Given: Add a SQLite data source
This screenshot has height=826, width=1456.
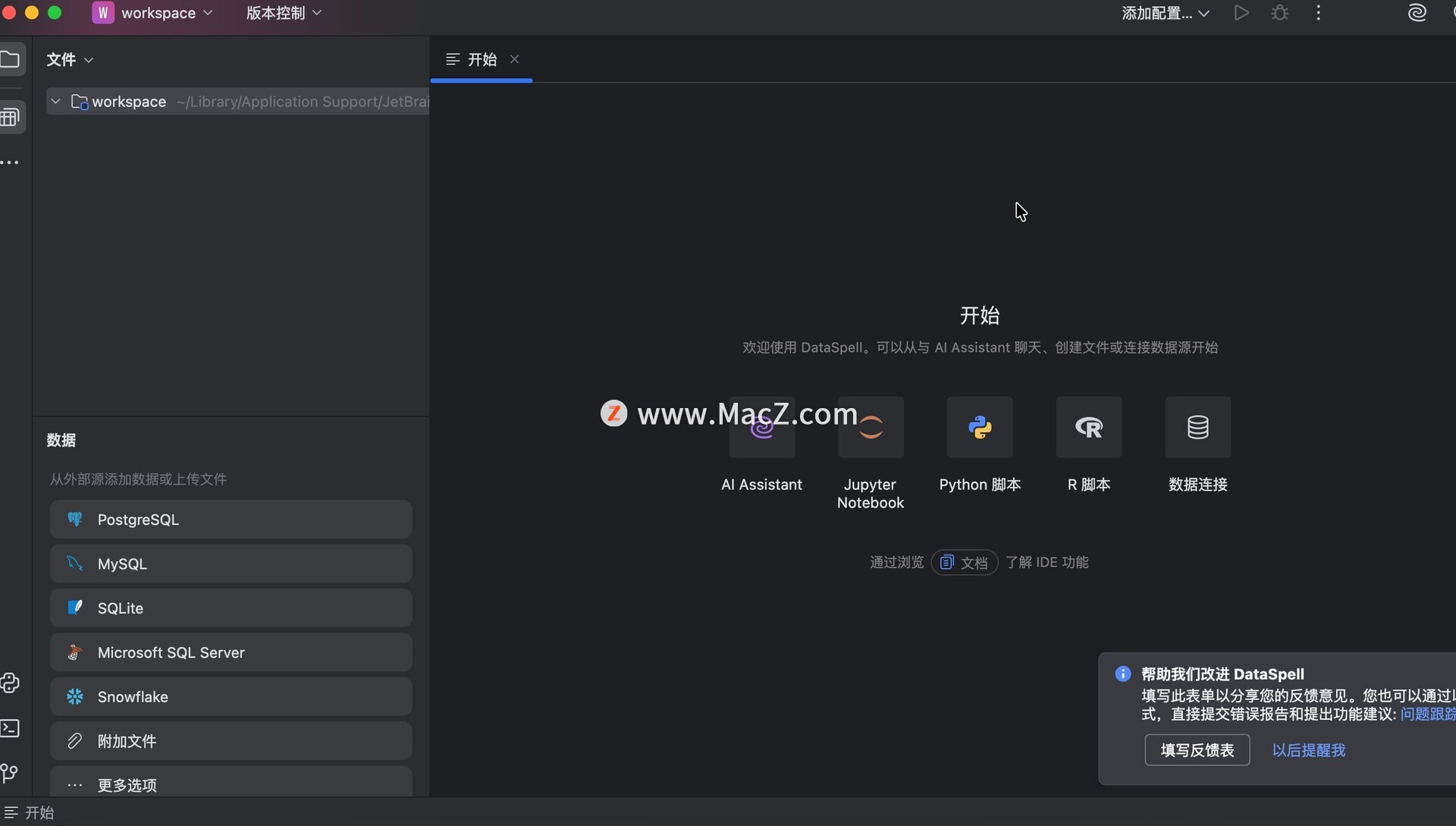Looking at the screenshot, I should [x=231, y=608].
